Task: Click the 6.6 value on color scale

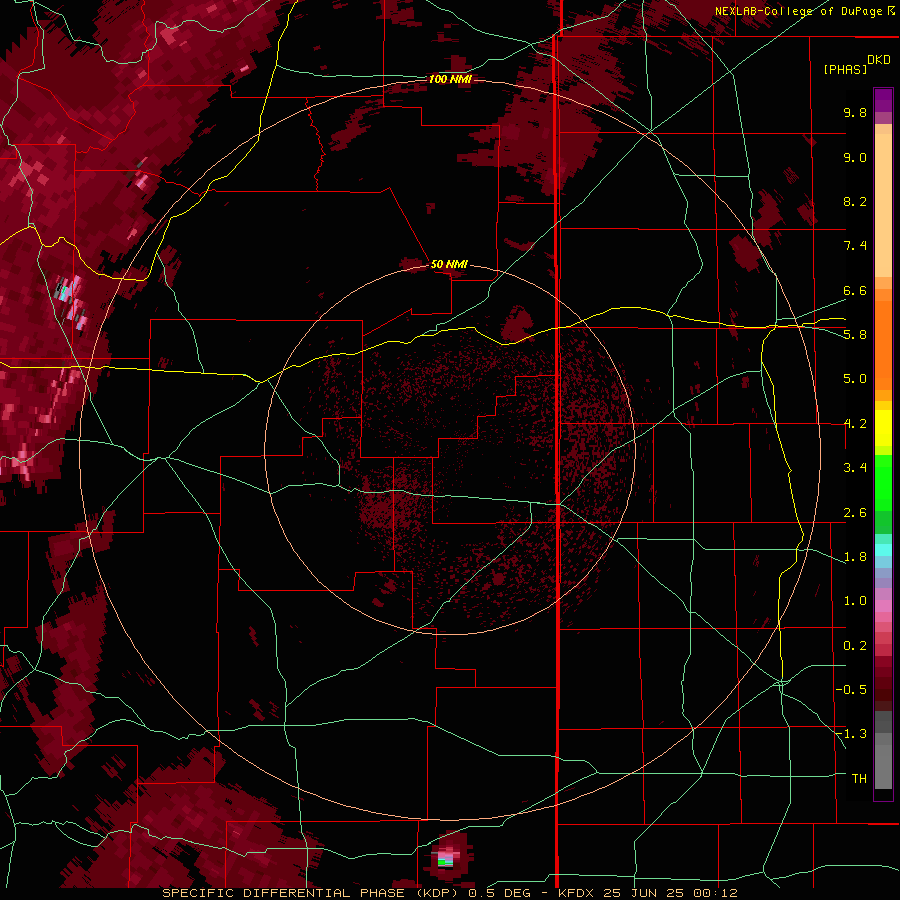Action: click(x=855, y=290)
